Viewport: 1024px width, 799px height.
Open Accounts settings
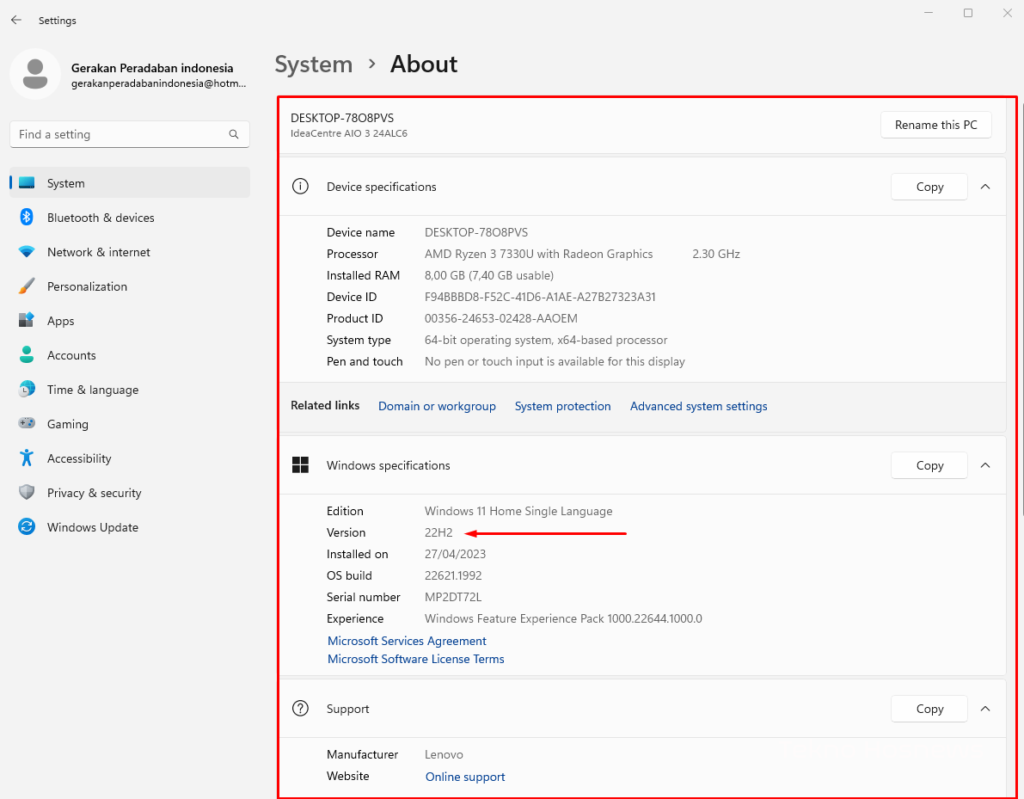[129, 355]
